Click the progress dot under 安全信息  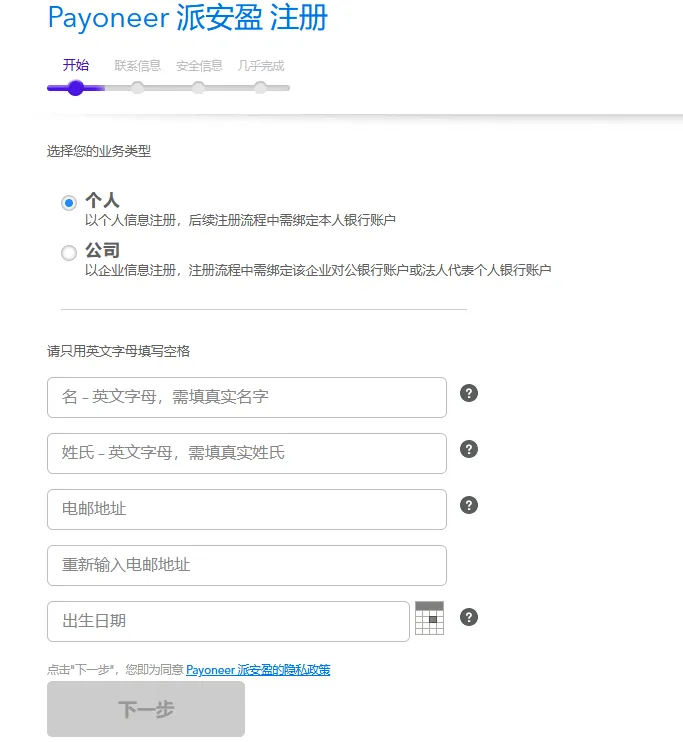[x=199, y=88]
